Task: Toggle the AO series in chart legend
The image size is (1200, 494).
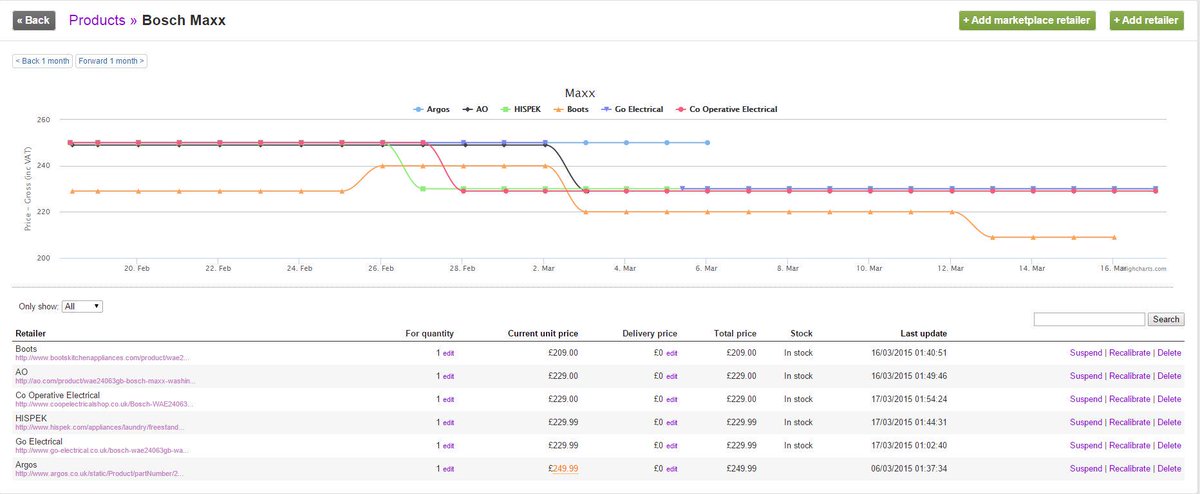Action: click(x=475, y=109)
